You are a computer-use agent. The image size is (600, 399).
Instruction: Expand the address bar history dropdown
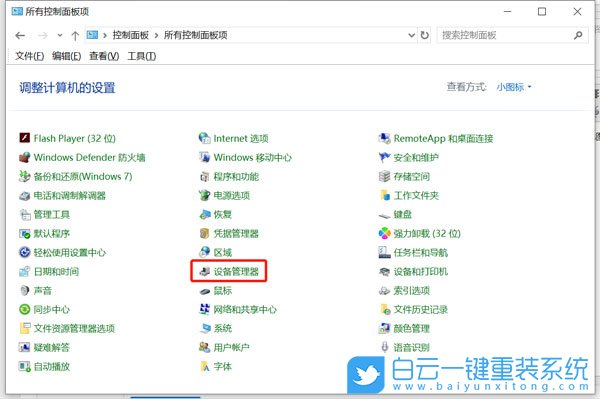[412, 35]
